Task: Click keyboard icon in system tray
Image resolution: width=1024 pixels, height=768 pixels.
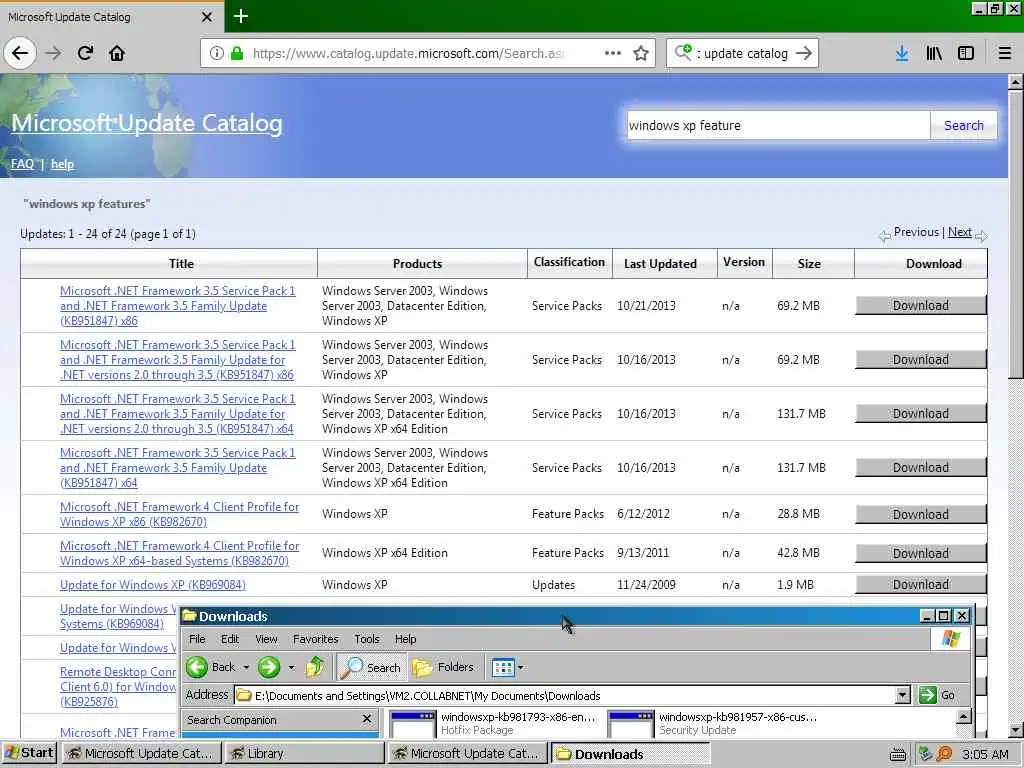Action: (898, 754)
